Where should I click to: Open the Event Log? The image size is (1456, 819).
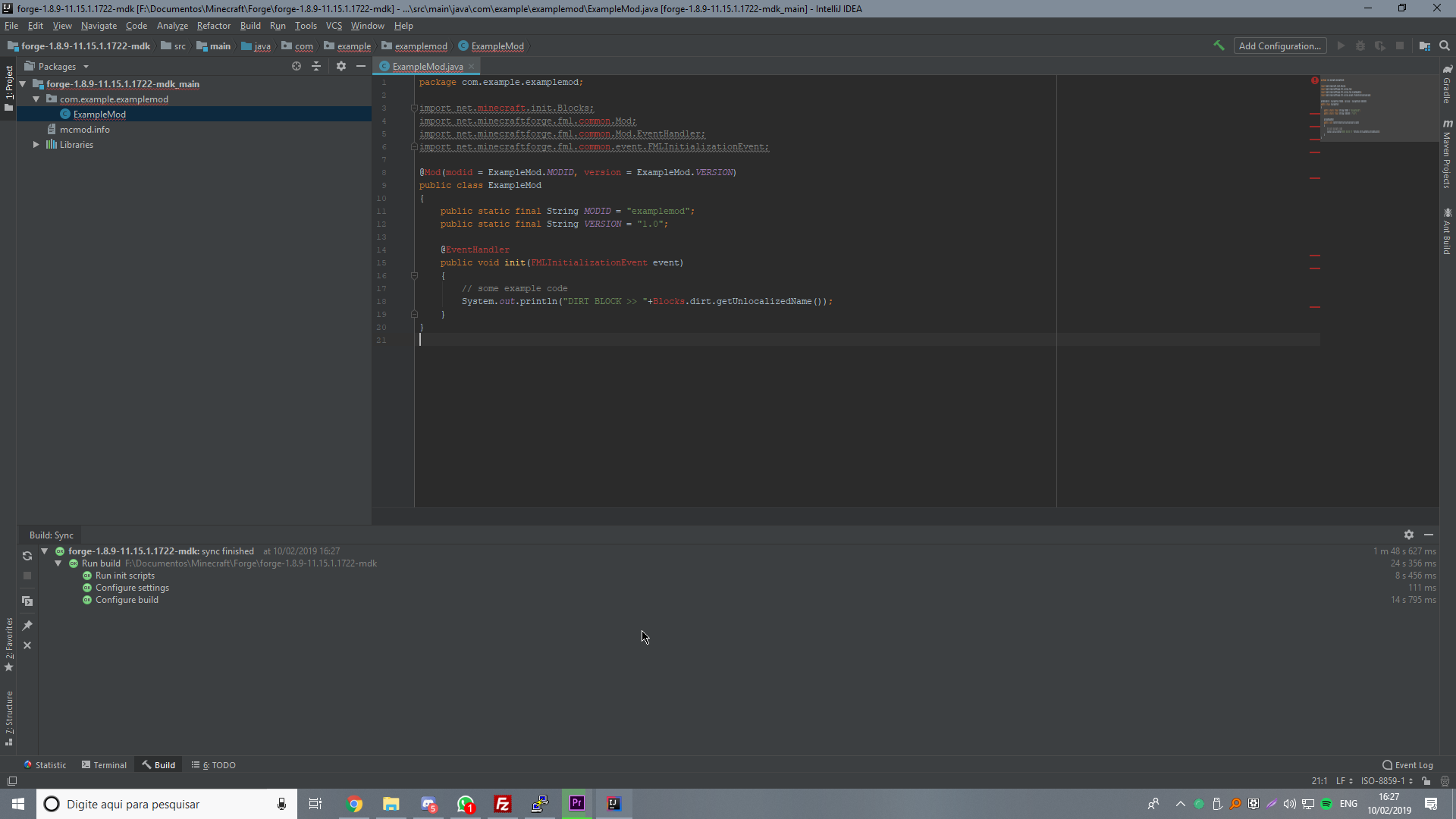coord(1408,765)
